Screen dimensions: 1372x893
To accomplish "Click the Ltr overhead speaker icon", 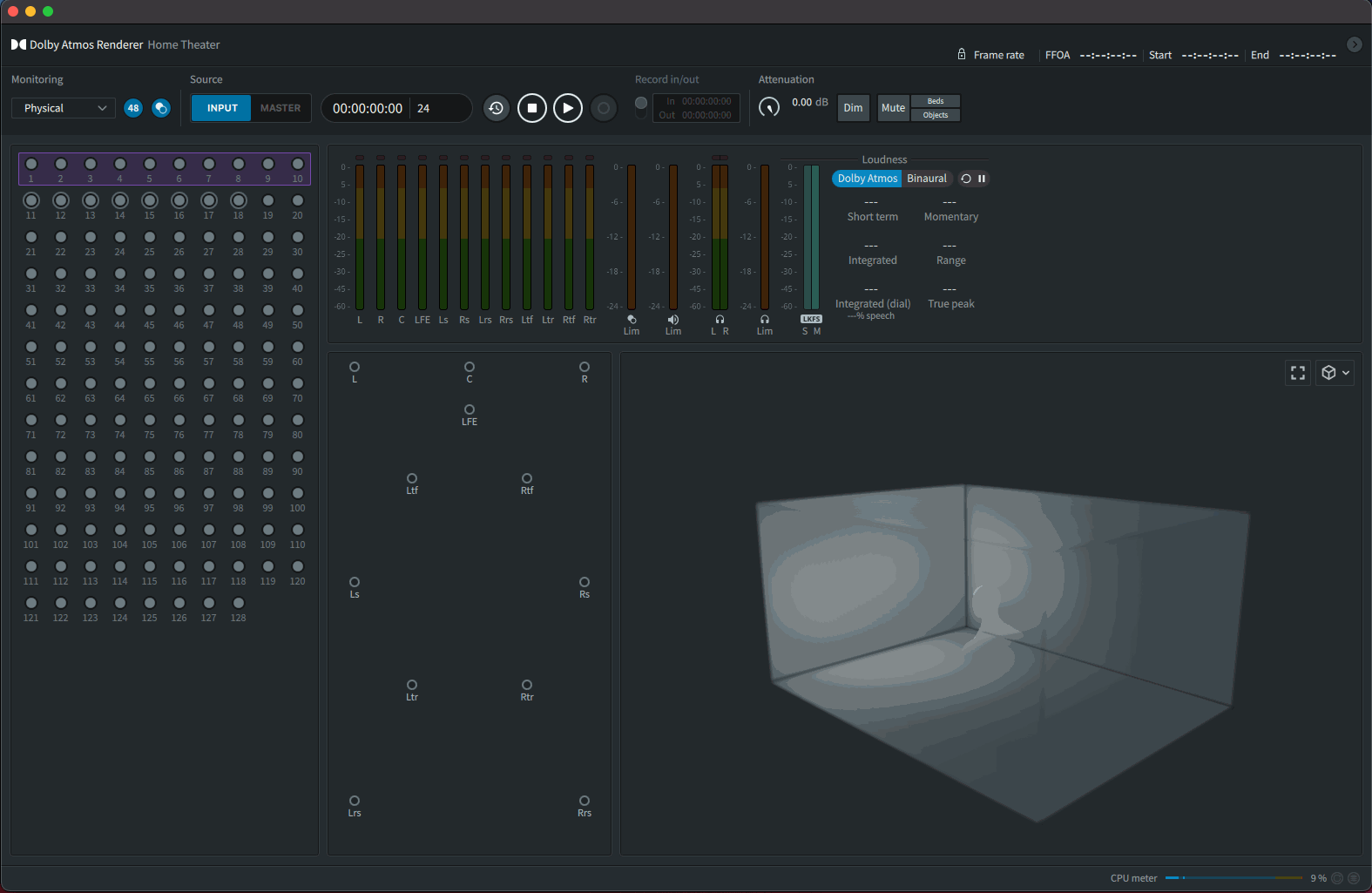I will coord(412,685).
